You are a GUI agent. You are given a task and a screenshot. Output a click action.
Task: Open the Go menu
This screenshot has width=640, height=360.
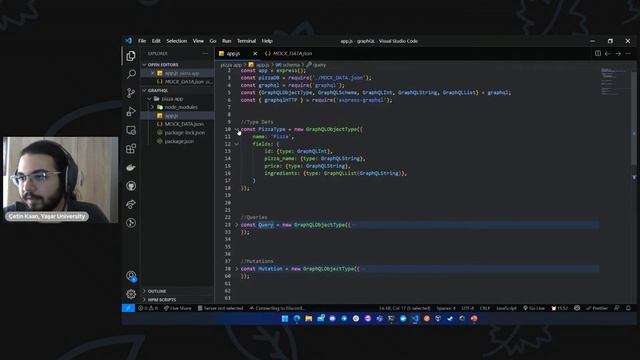tap(213, 41)
